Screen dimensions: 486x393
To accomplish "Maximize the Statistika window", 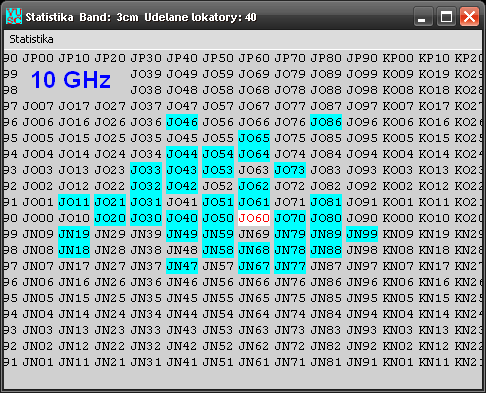I will coord(446,16).
